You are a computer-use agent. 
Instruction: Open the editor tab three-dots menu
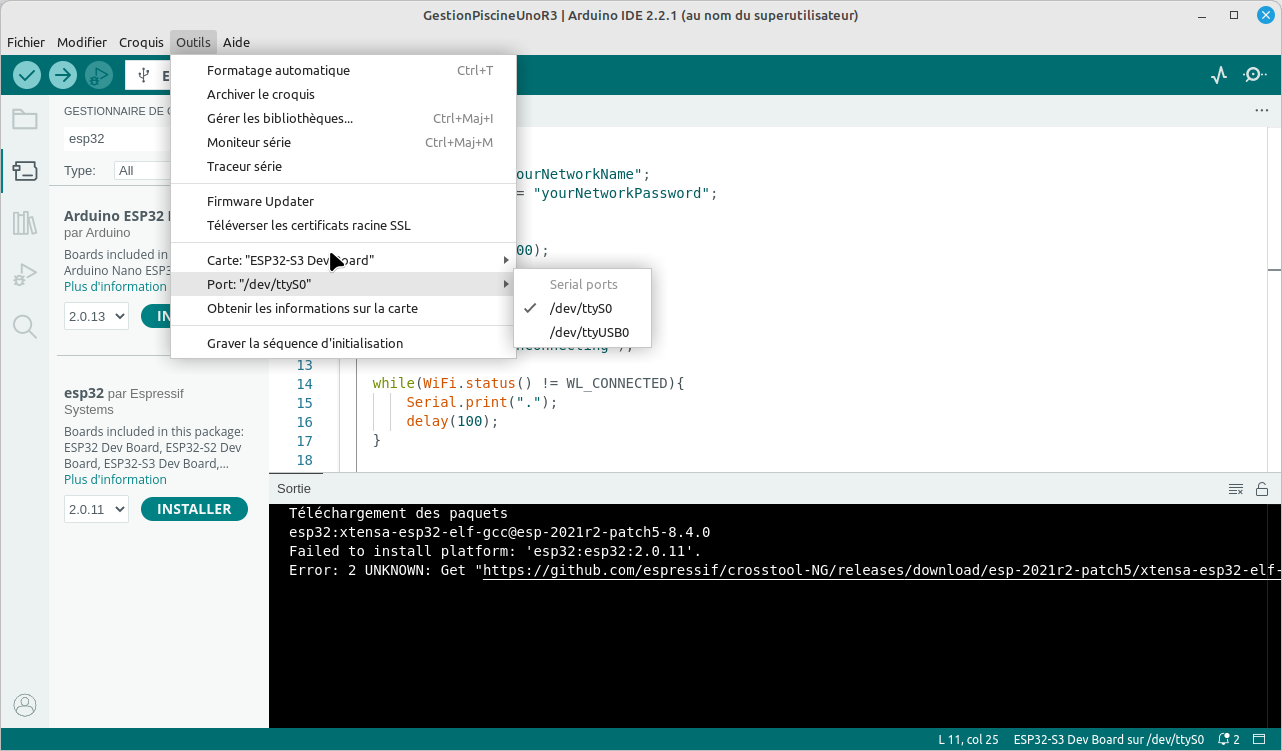[x=1261, y=111]
